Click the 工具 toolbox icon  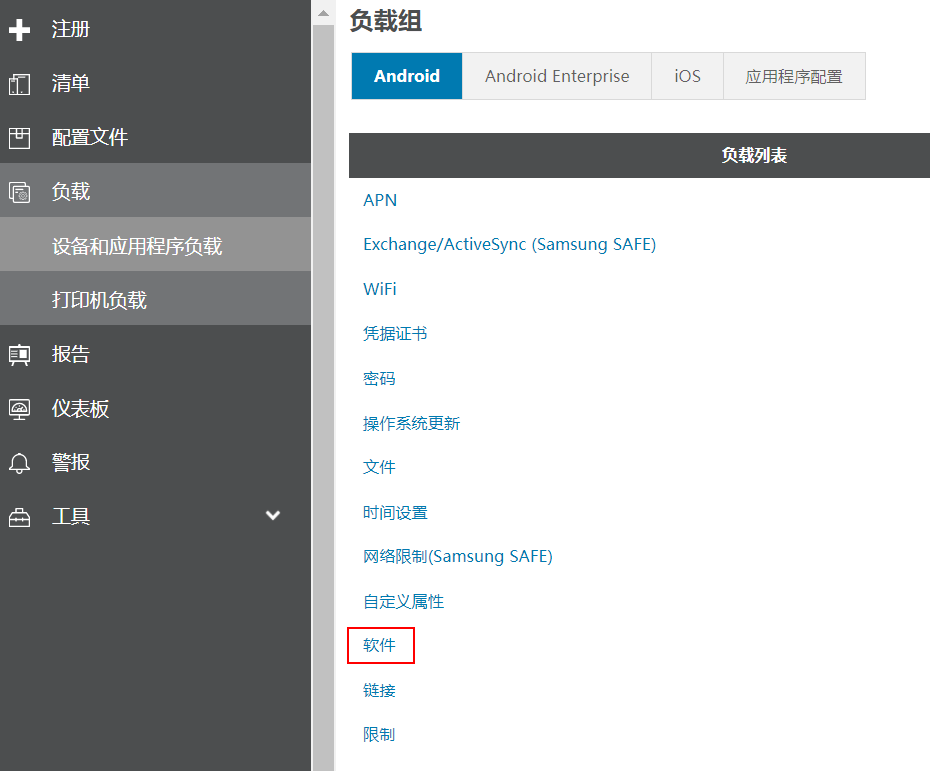click(20, 517)
